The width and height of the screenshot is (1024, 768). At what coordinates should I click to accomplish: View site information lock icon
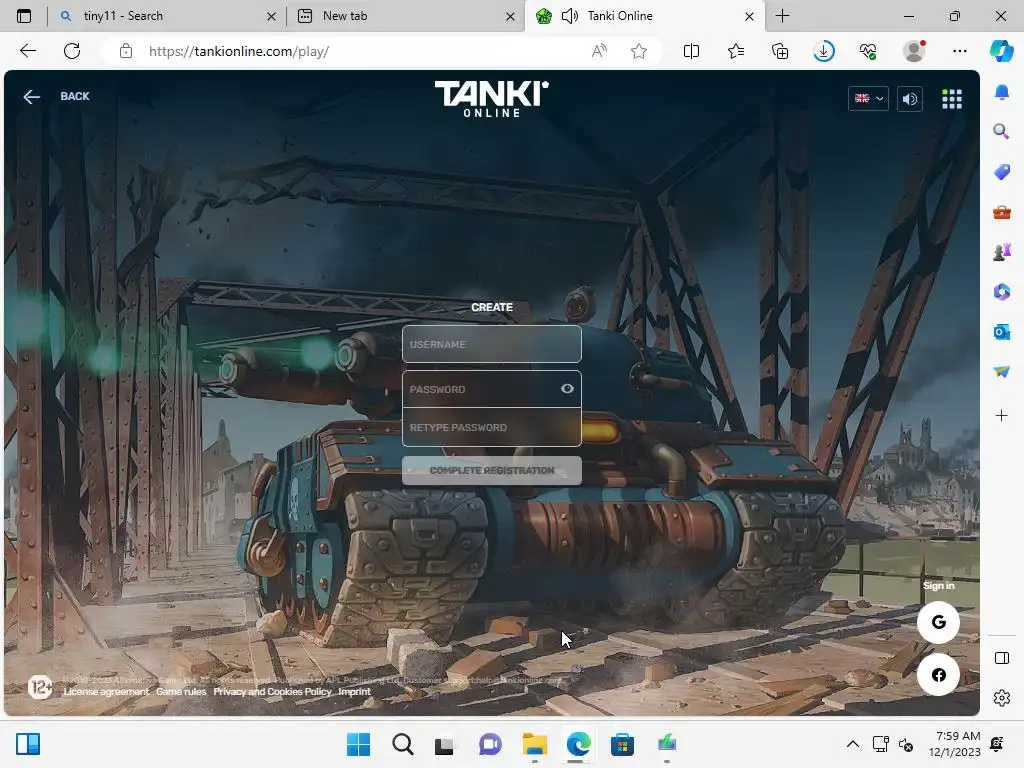pyautogui.click(x=126, y=51)
